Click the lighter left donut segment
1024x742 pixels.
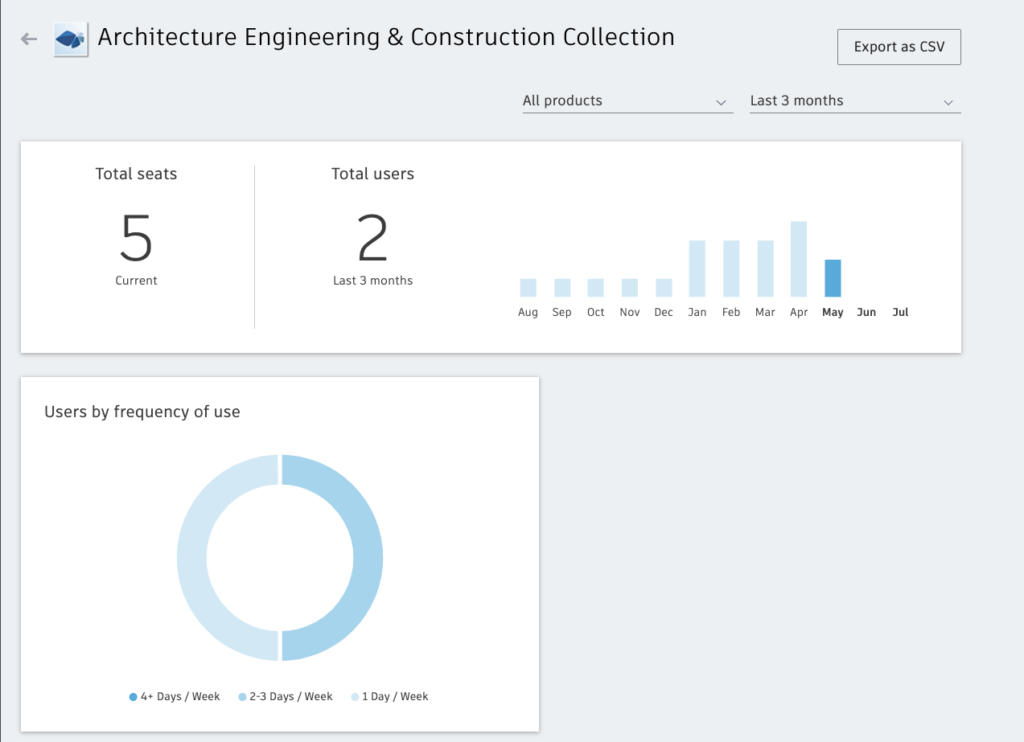coord(192,557)
